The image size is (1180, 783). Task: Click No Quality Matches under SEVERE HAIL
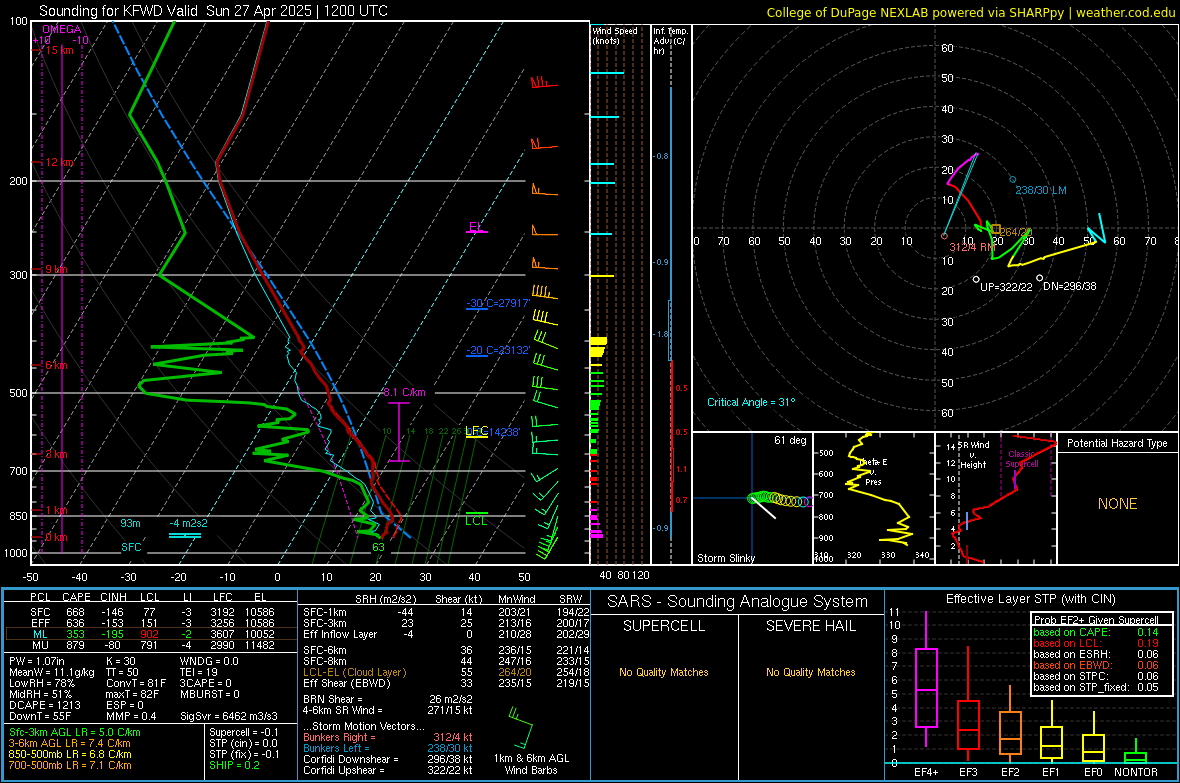coord(810,672)
